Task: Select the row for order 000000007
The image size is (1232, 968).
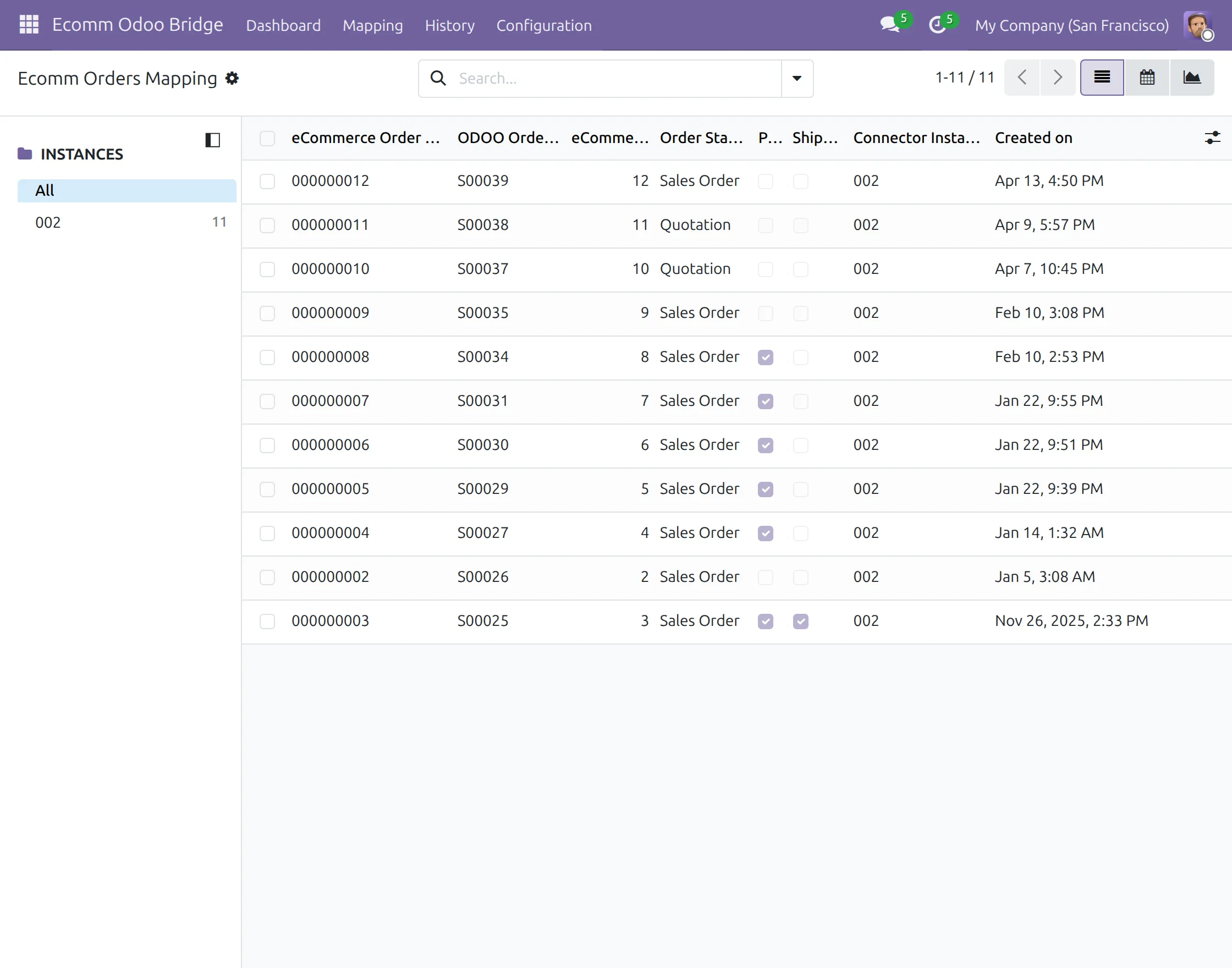Action: (x=267, y=402)
